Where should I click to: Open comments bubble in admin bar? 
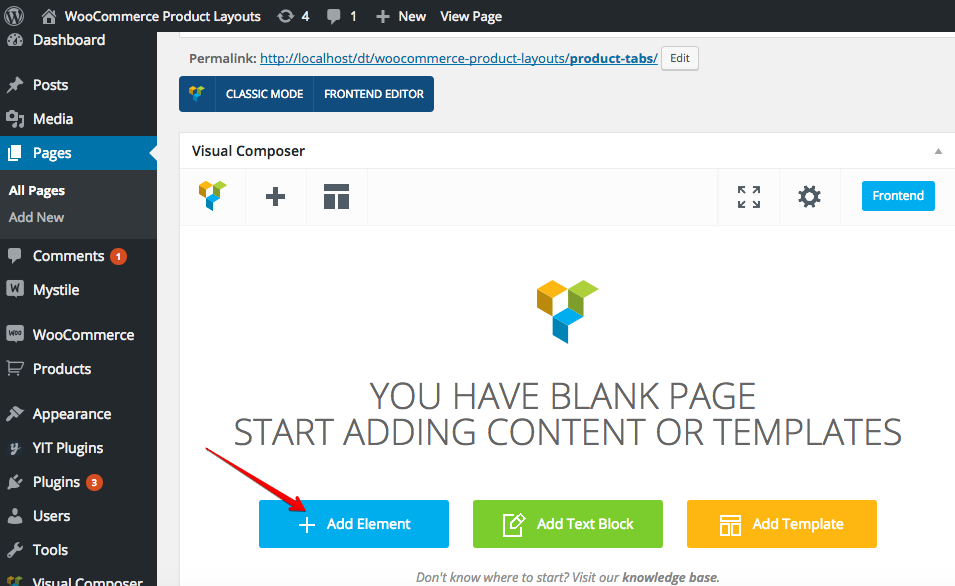341,16
